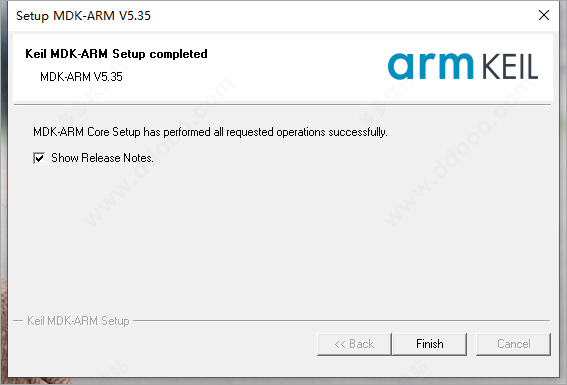
Task: Click the KEIL wordmark in the banner
Action: tap(510, 67)
